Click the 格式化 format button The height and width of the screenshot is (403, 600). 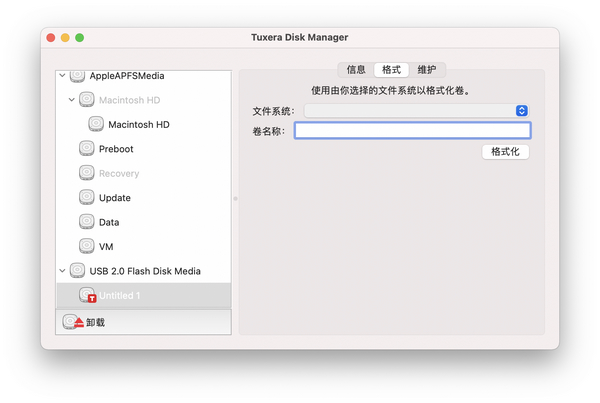tap(505, 152)
